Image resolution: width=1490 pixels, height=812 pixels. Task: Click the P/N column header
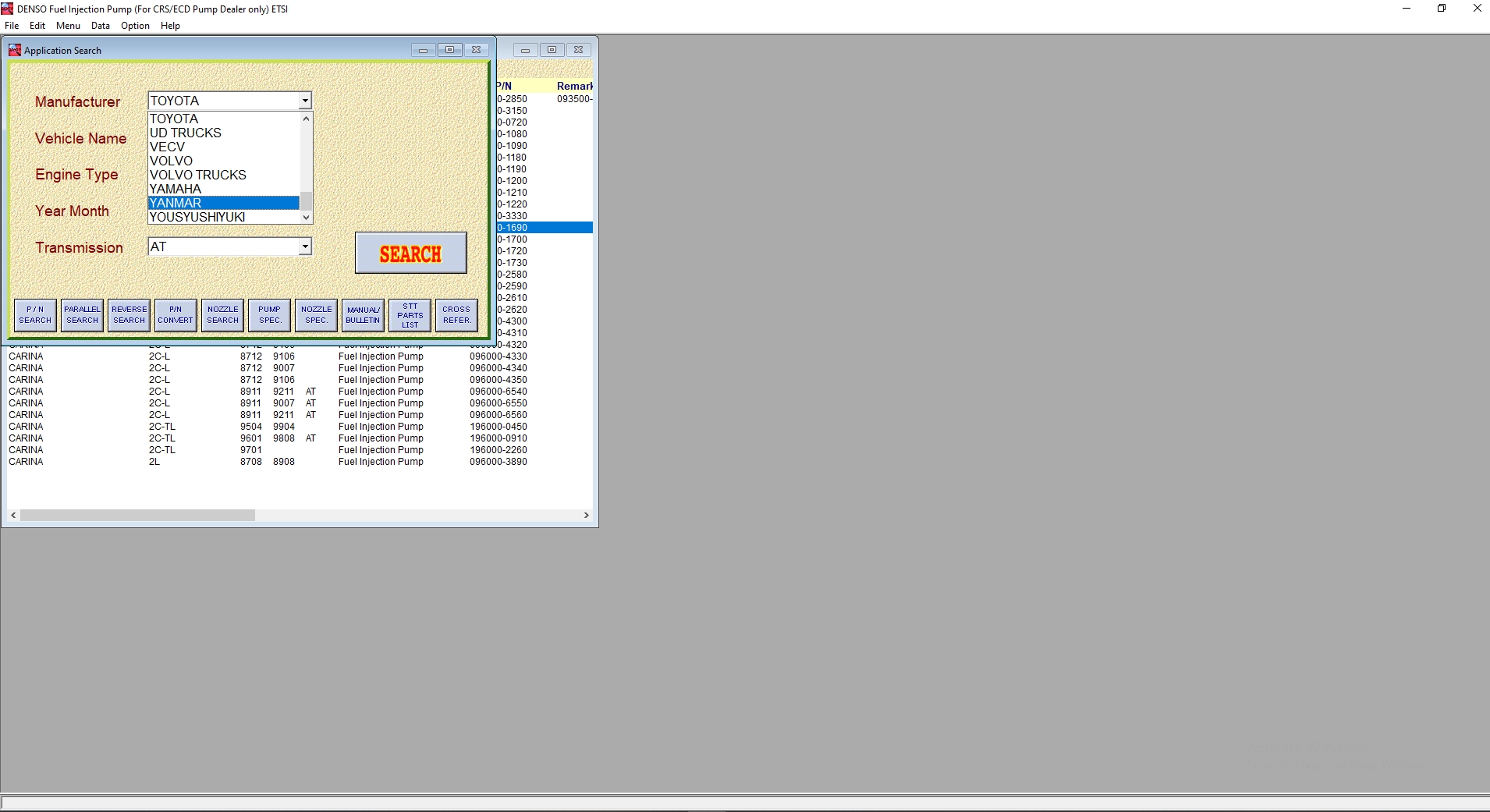point(505,86)
